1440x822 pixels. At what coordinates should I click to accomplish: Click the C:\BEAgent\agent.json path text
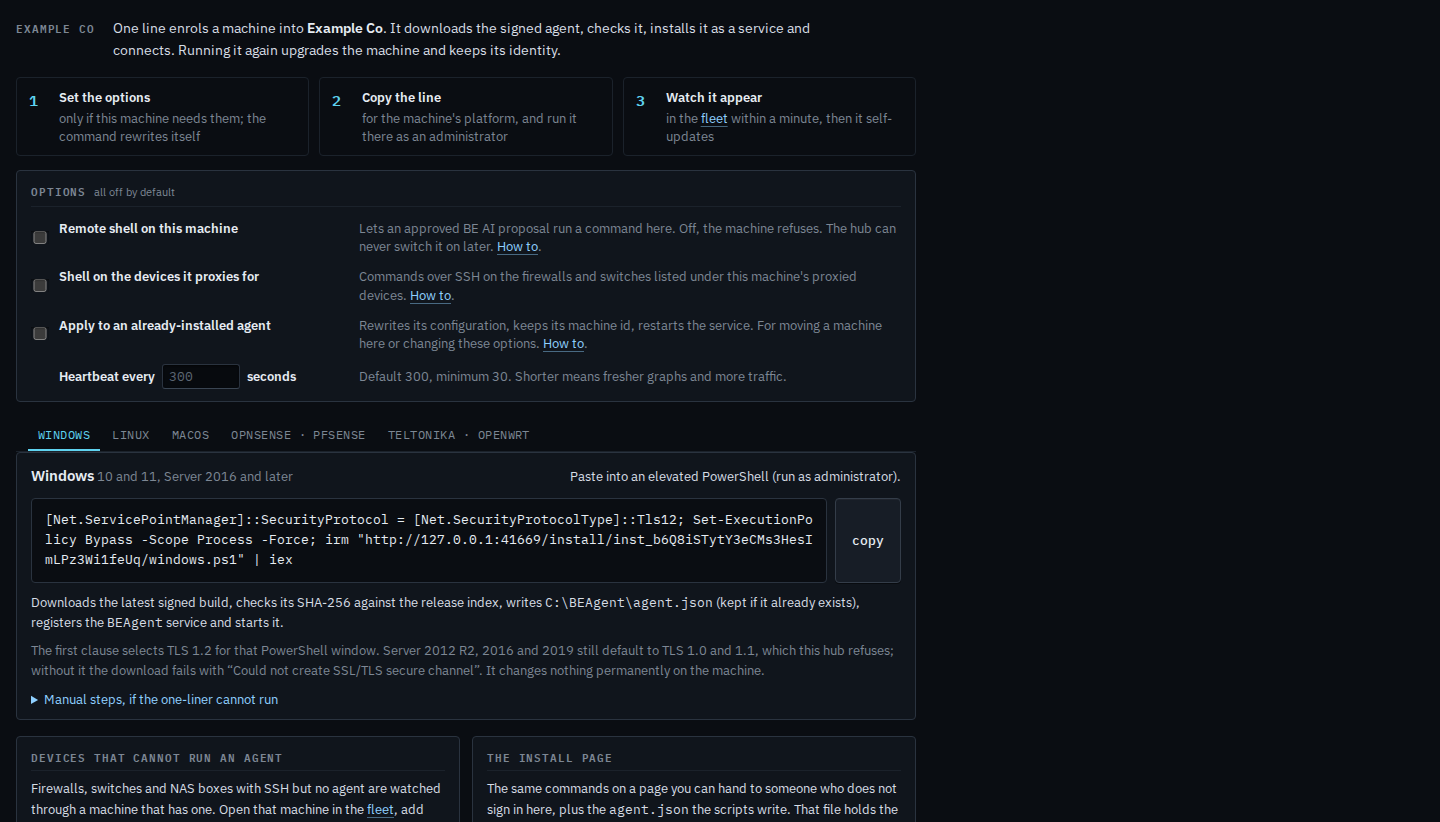(629, 603)
